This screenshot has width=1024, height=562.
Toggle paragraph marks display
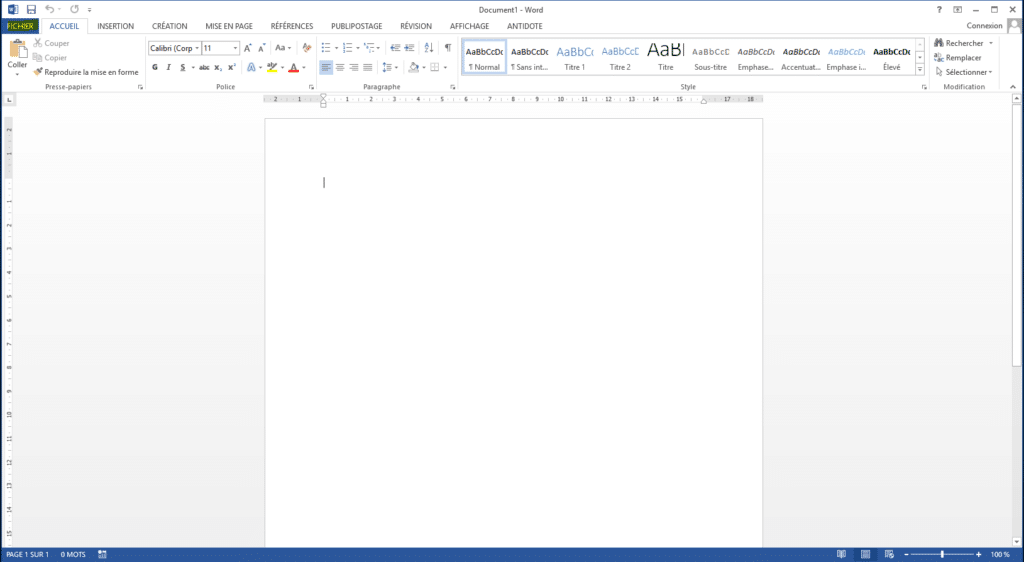(447, 48)
